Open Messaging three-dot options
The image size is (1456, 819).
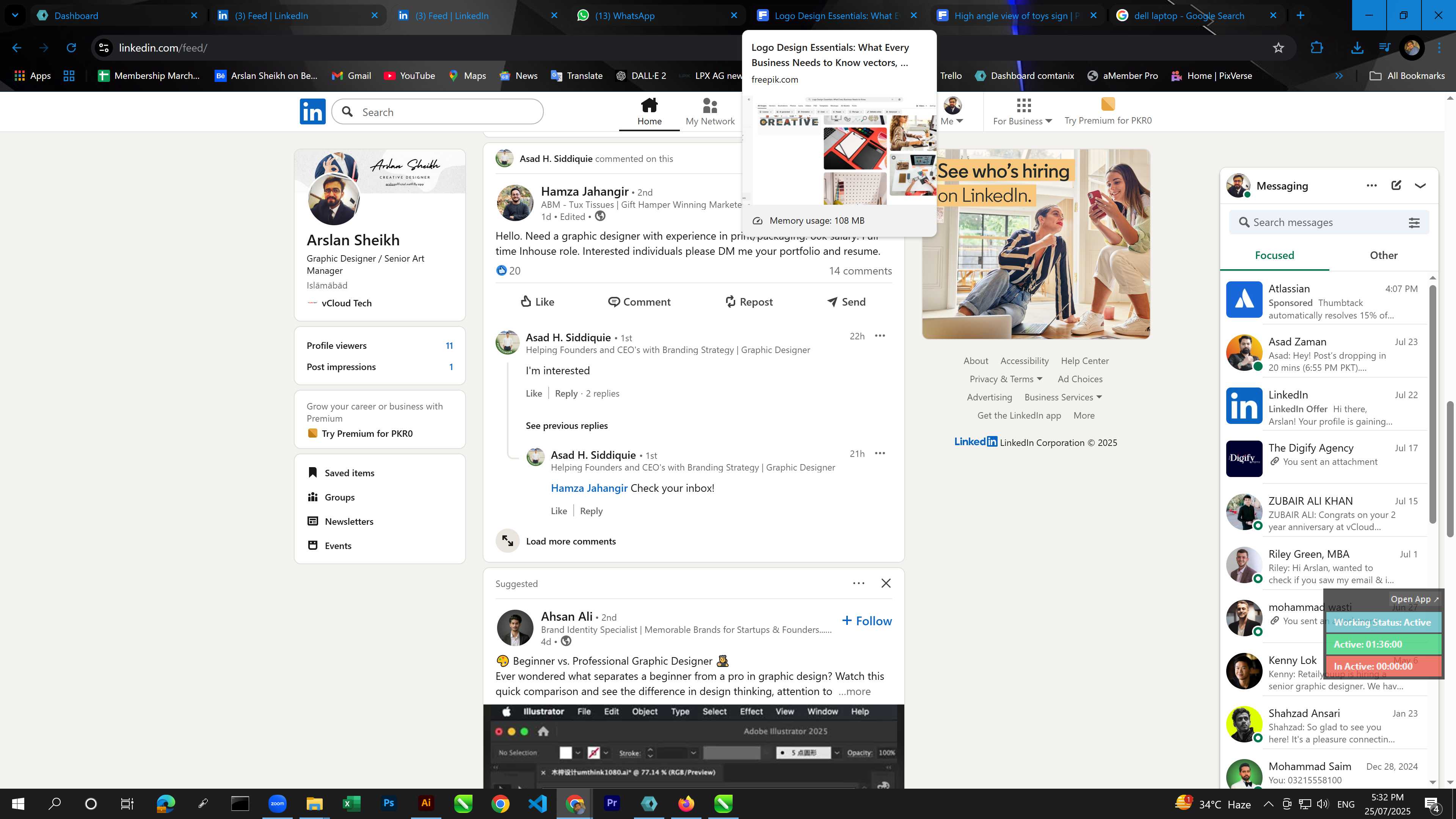click(1371, 185)
